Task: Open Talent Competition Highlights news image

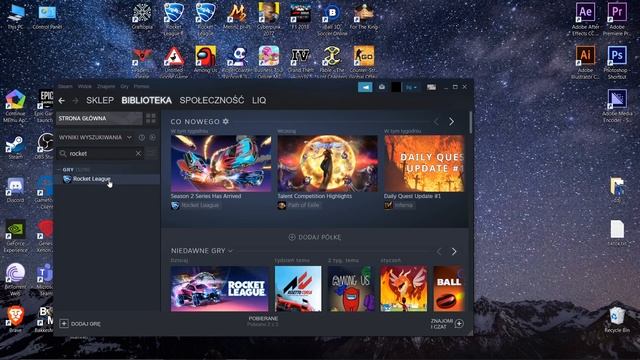Action: (327, 163)
